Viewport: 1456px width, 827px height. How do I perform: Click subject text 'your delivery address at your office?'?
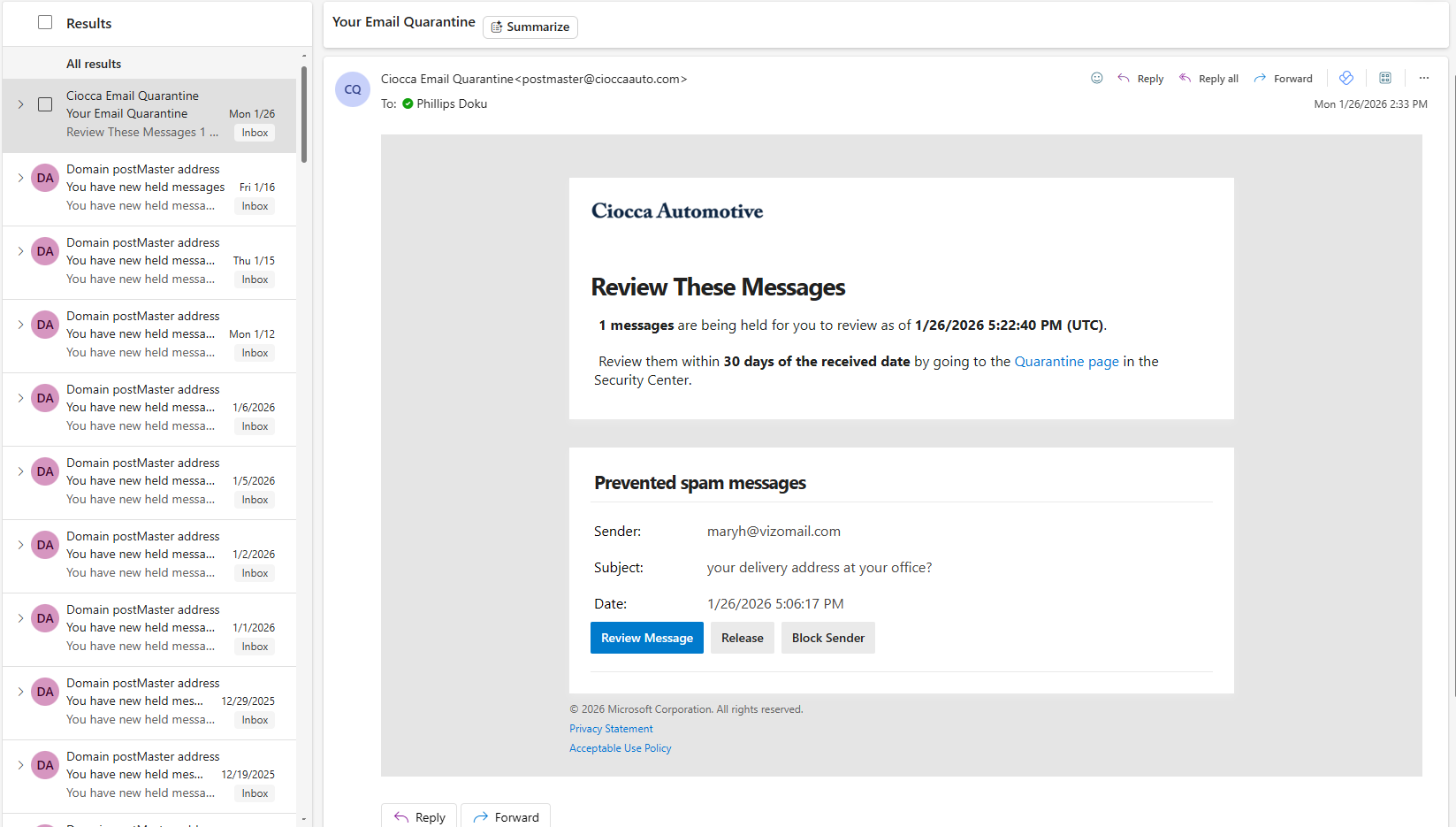pos(819,567)
